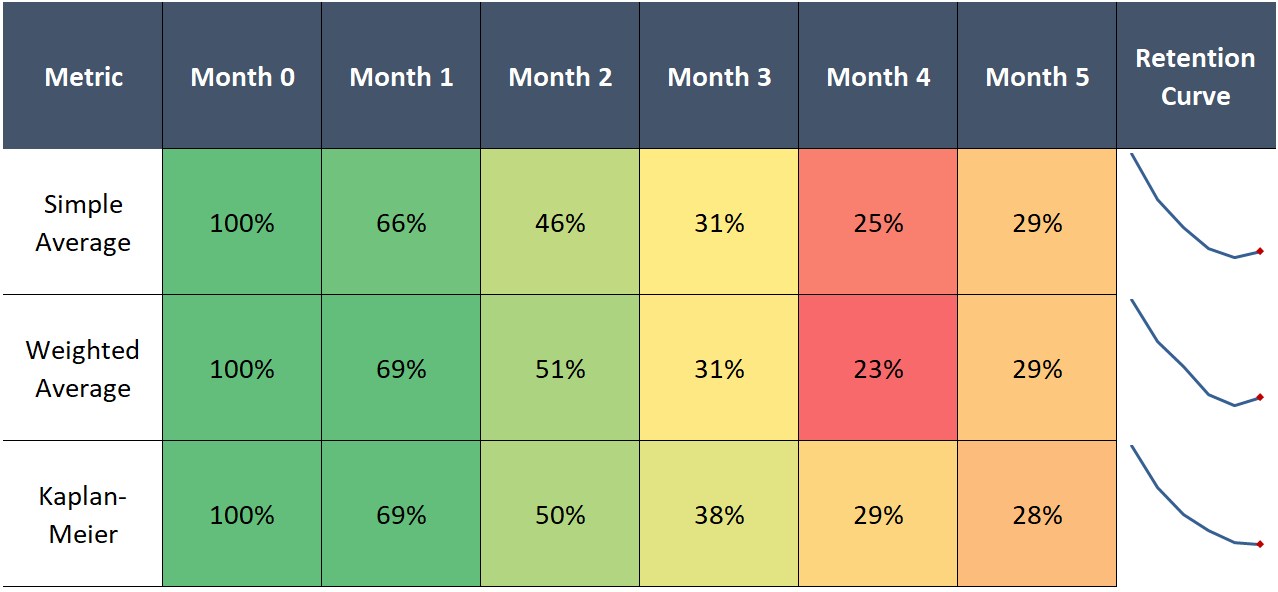The height and width of the screenshot is (592, 1278).
Task: Click the Simple Average sparkline chart
Action: point(1196,223)
